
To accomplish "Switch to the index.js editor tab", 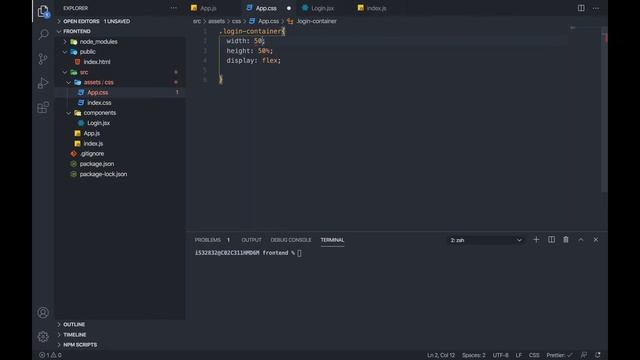I will click(376, 8).
